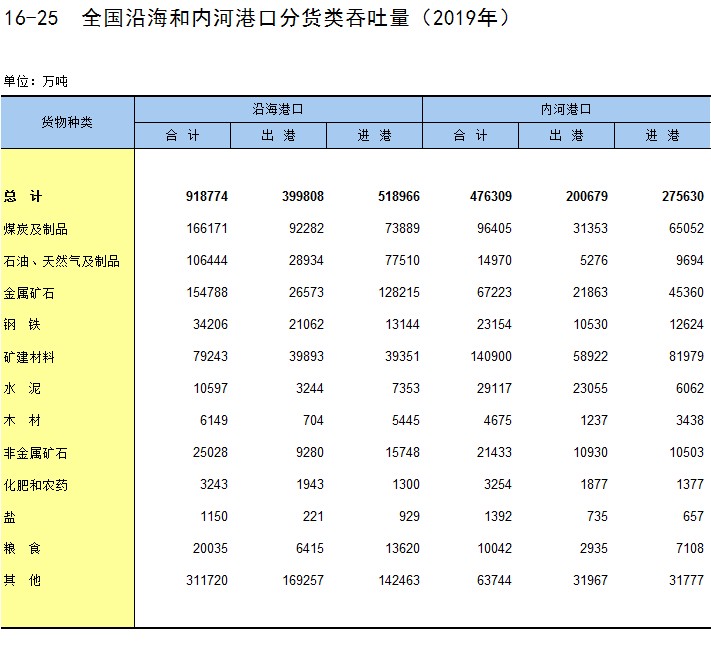Click the 内河港口 group header
Screen dimensions: 711x661
(566, 109)
